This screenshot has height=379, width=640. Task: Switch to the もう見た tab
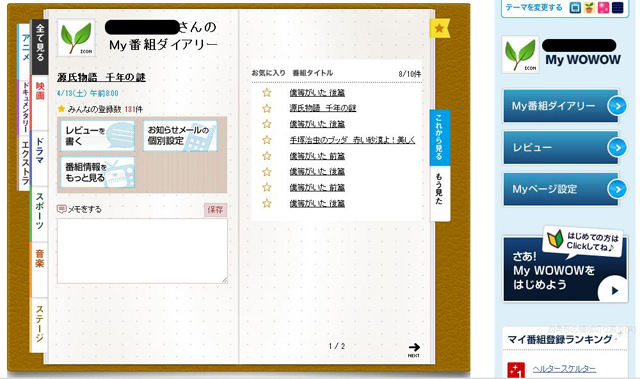point(439,188)
